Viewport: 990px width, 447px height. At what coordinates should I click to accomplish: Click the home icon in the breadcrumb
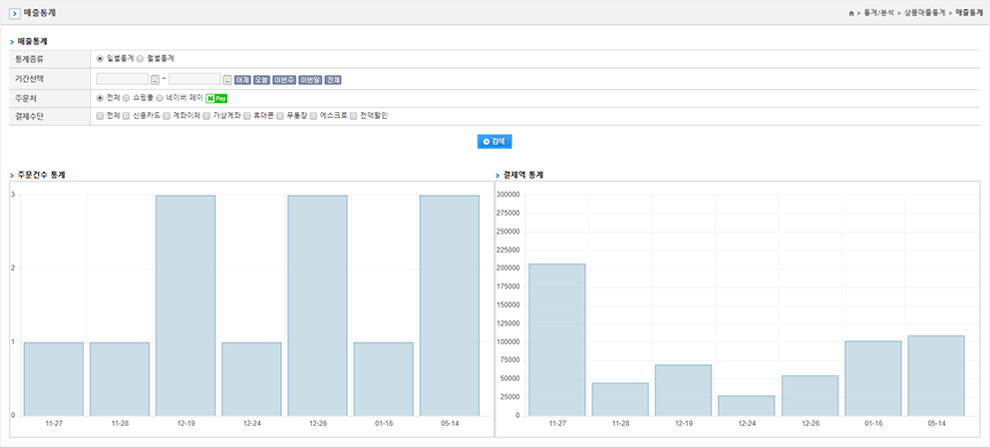pos(851,13)
